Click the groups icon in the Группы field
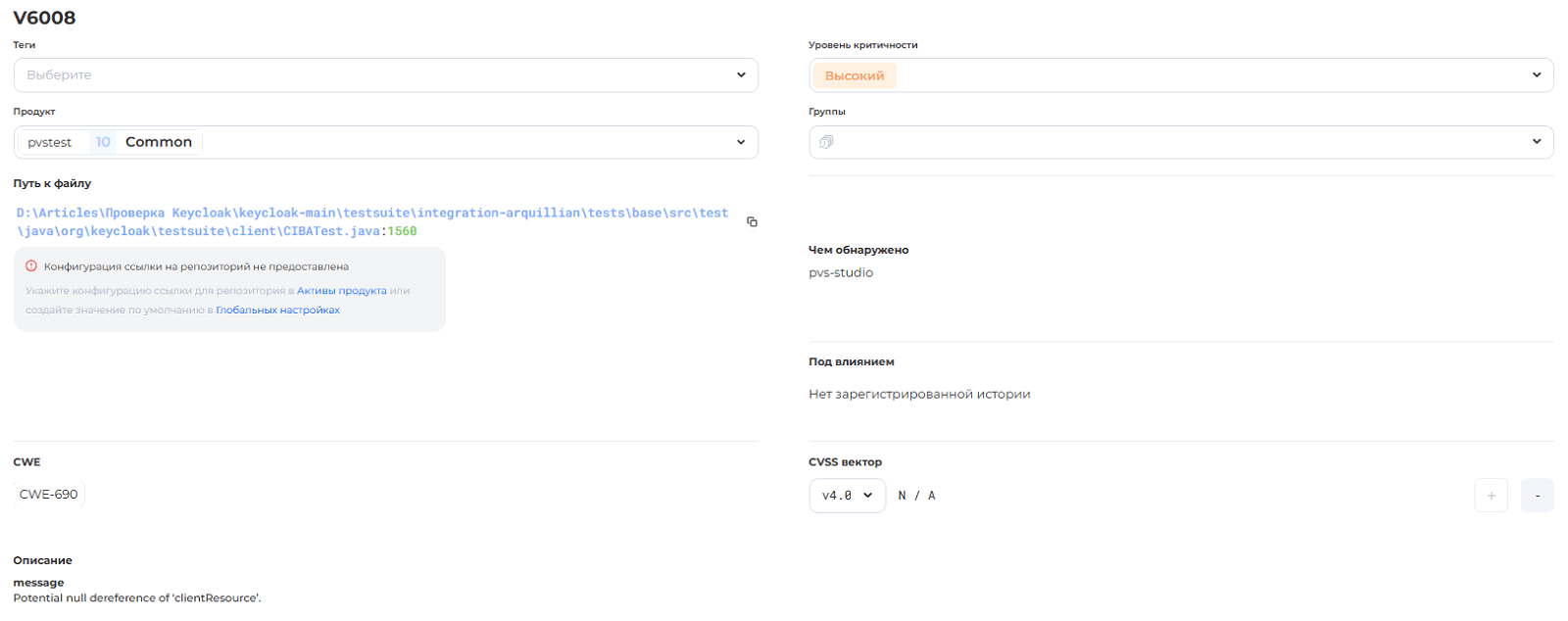 pos(826,142)
